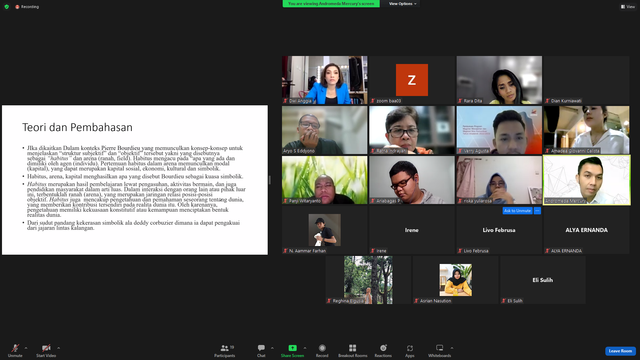Screen dimensions: 640x360
Task: Open the View Options dropdown
Action: (x=402, y=4)
